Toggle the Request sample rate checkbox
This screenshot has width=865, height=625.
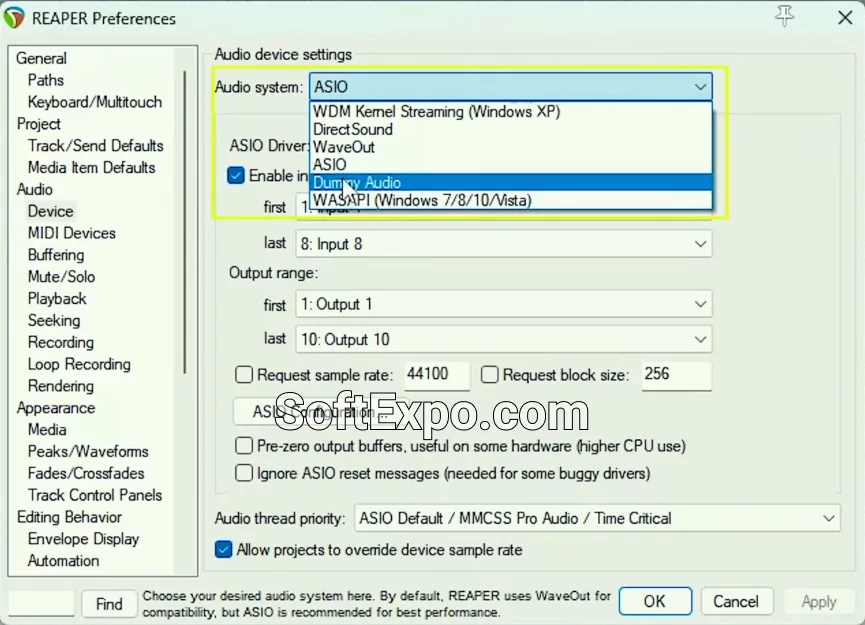(244, 376)
